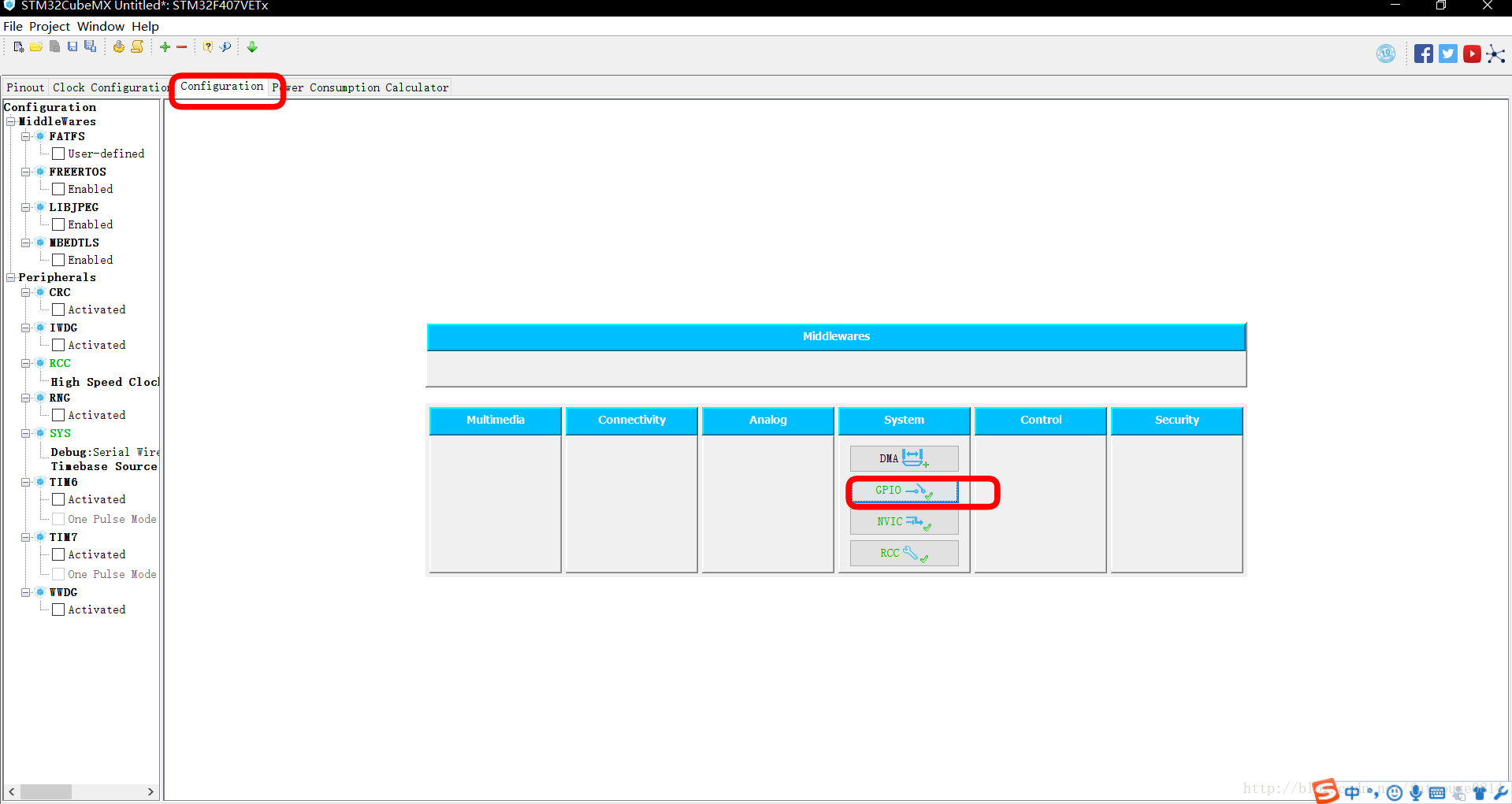Click the Generate Source Code gear icon
Viewport: 1512px width, 804px height.
(118, 47)
